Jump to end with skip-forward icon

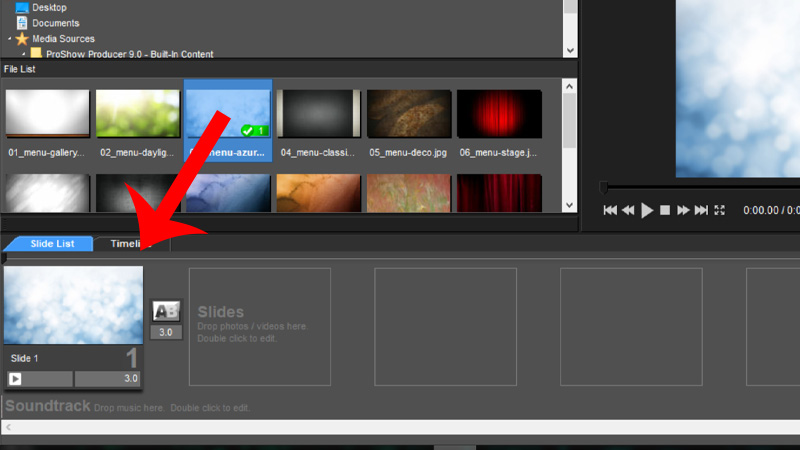(x=702, y=210)
